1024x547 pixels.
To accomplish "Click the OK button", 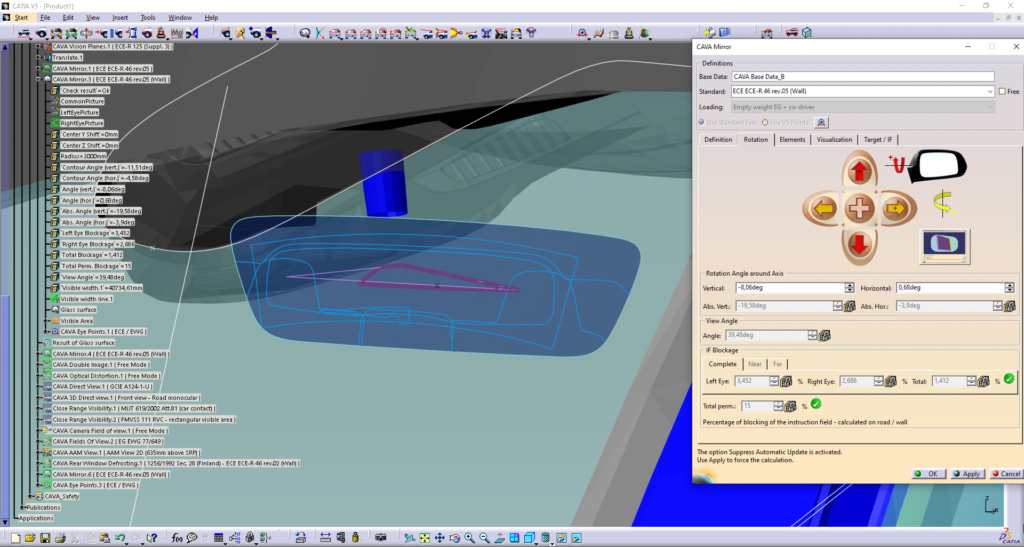I will point(928,474).
